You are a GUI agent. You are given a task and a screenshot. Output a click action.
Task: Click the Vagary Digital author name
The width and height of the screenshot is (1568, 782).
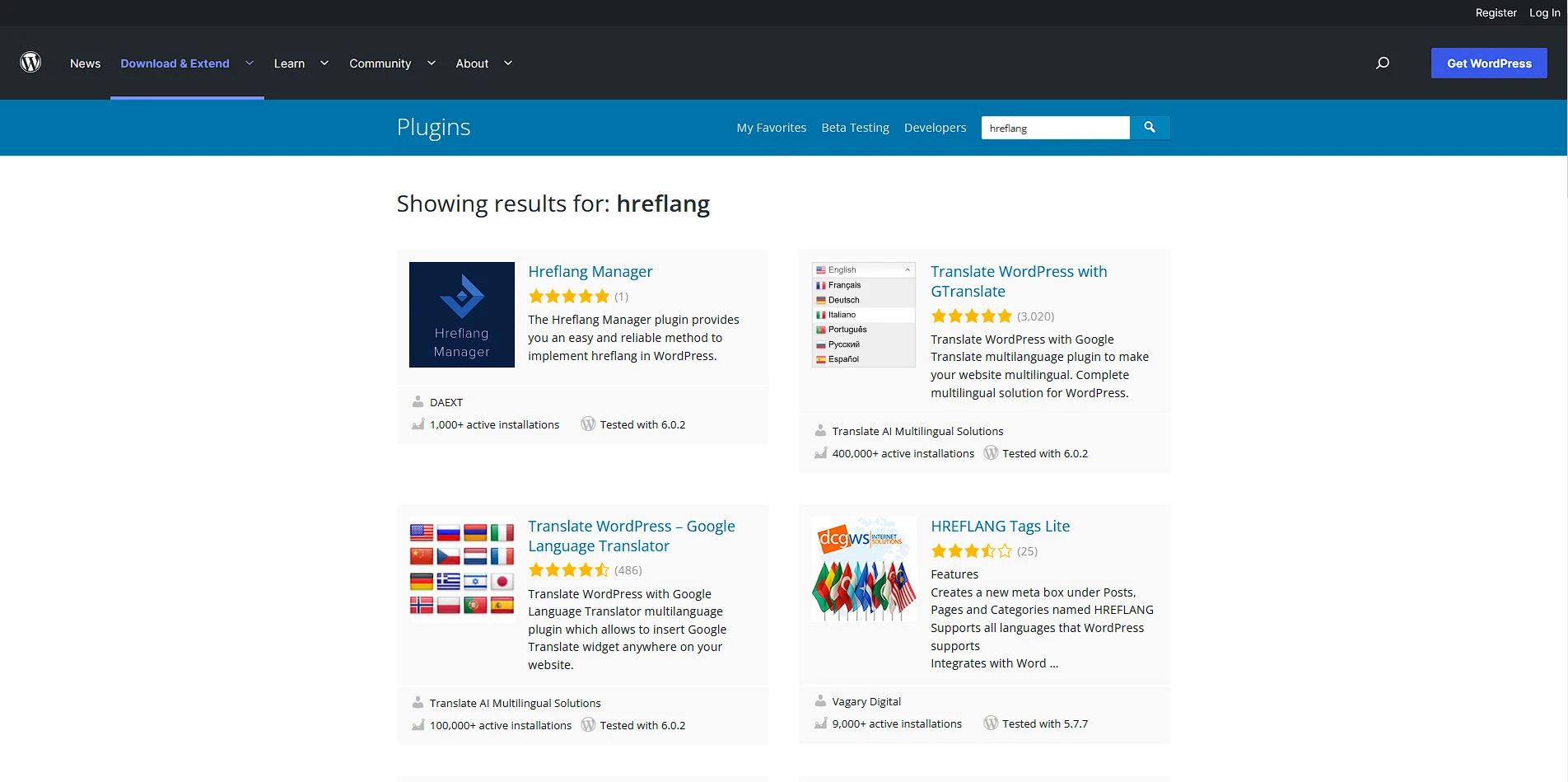[x=866, y=701]
